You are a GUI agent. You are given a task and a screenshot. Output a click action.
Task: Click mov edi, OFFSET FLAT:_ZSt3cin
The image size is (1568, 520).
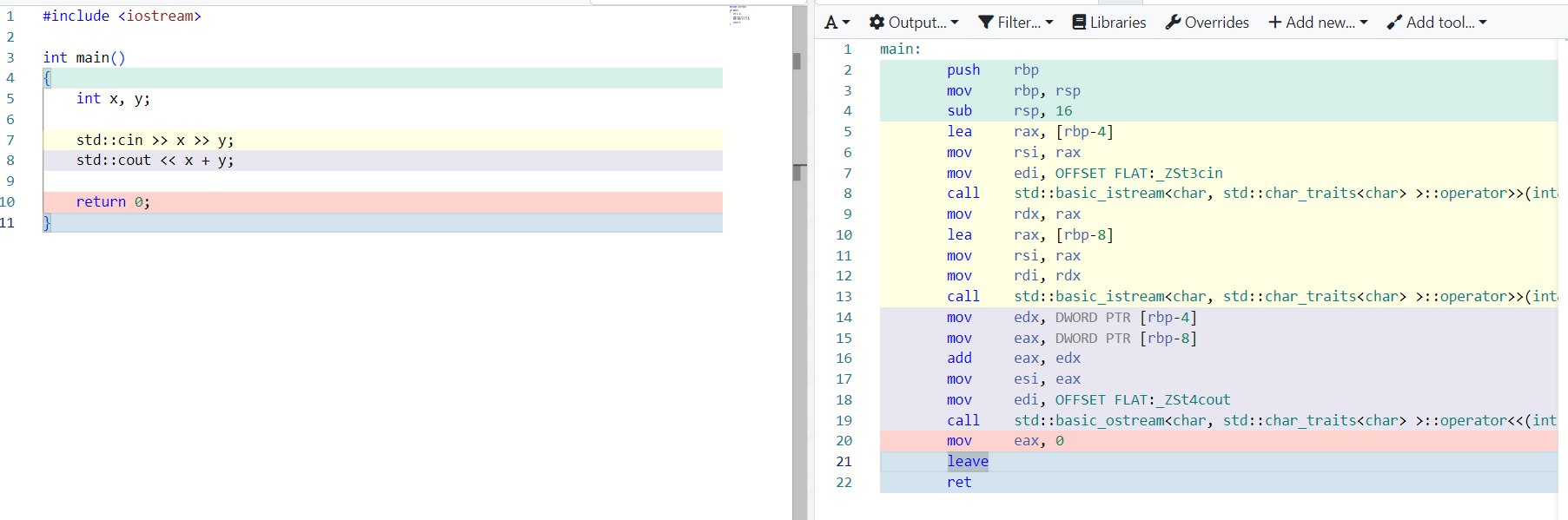[1085, 174]
